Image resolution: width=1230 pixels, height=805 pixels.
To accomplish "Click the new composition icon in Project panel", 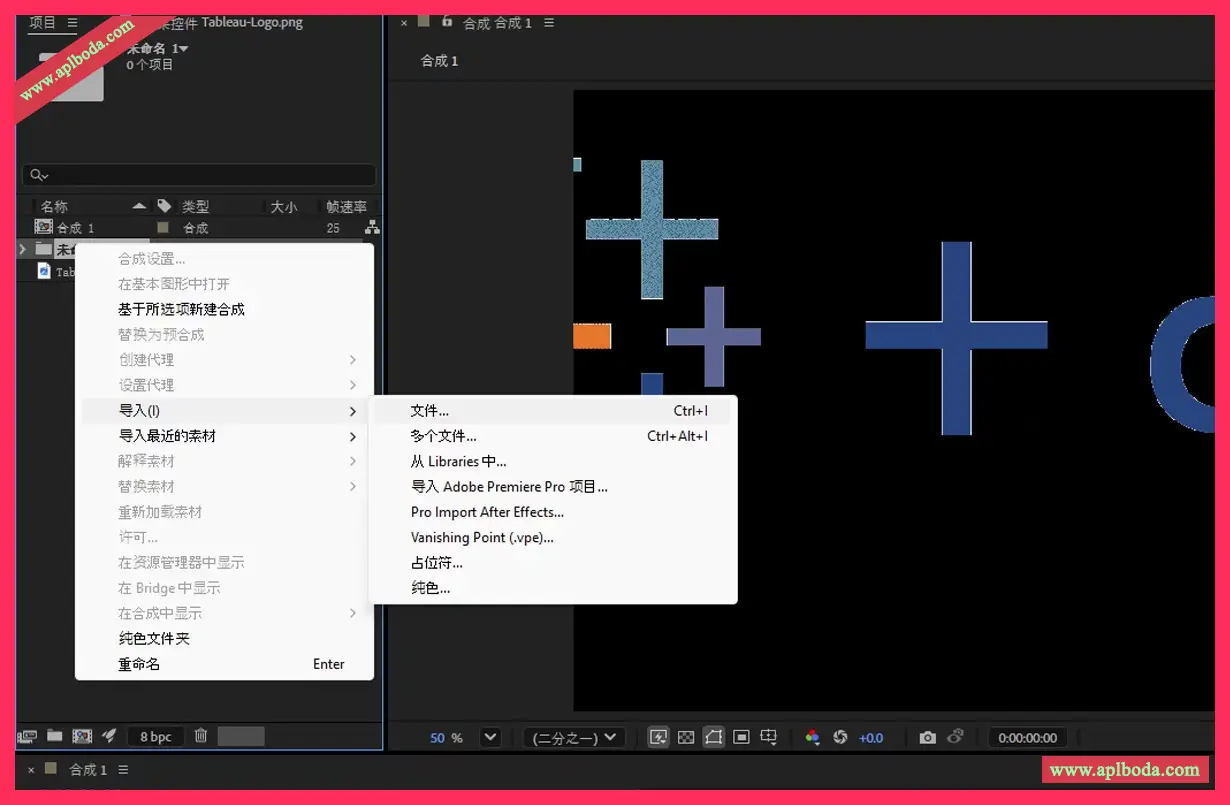I will [x=82, y=736].
